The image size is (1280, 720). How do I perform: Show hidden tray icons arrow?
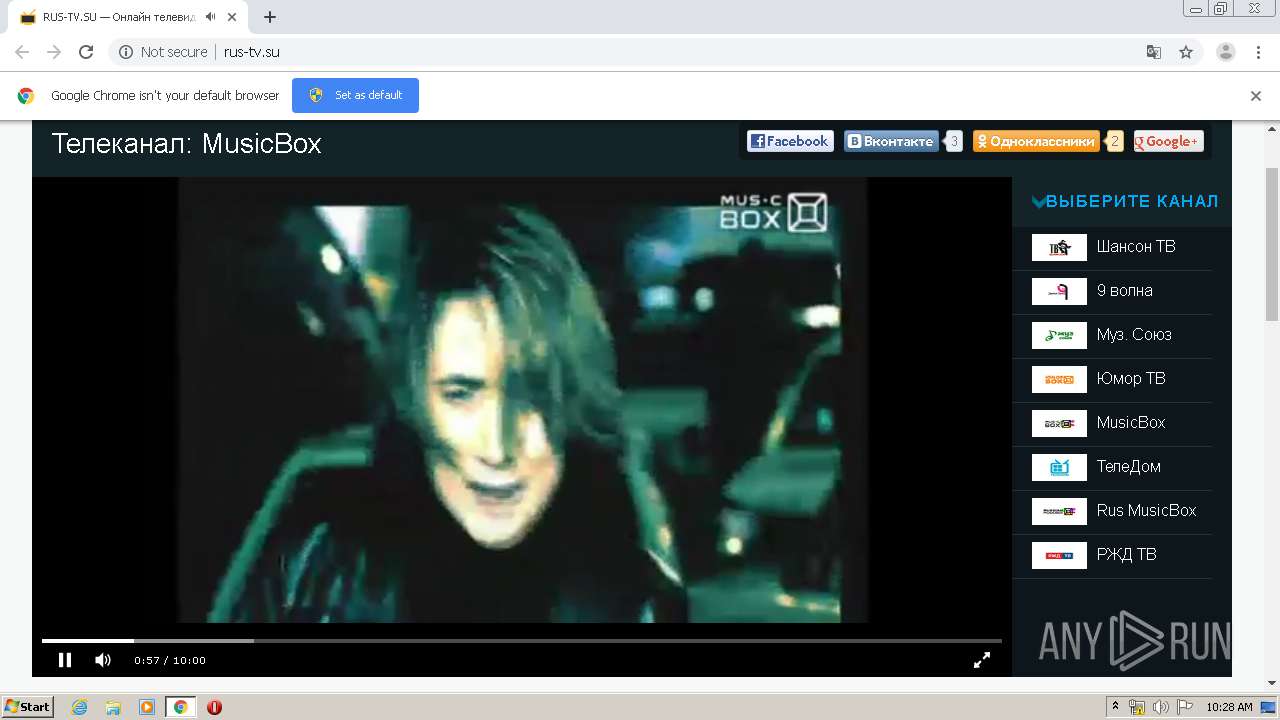coord(1115,707)
